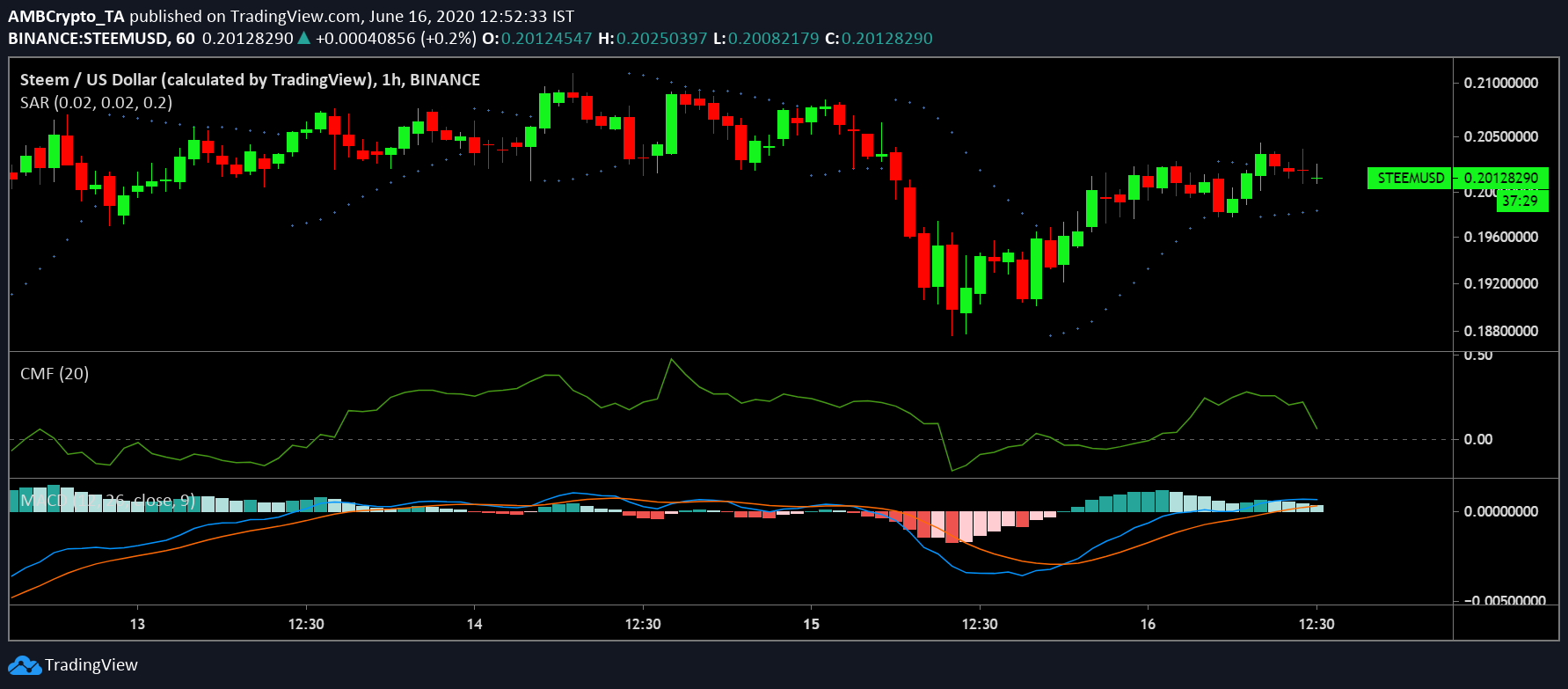Click the 0.19600000 price axis label
Screen dimensions: 1568x689
click(x=1501, y=237)
